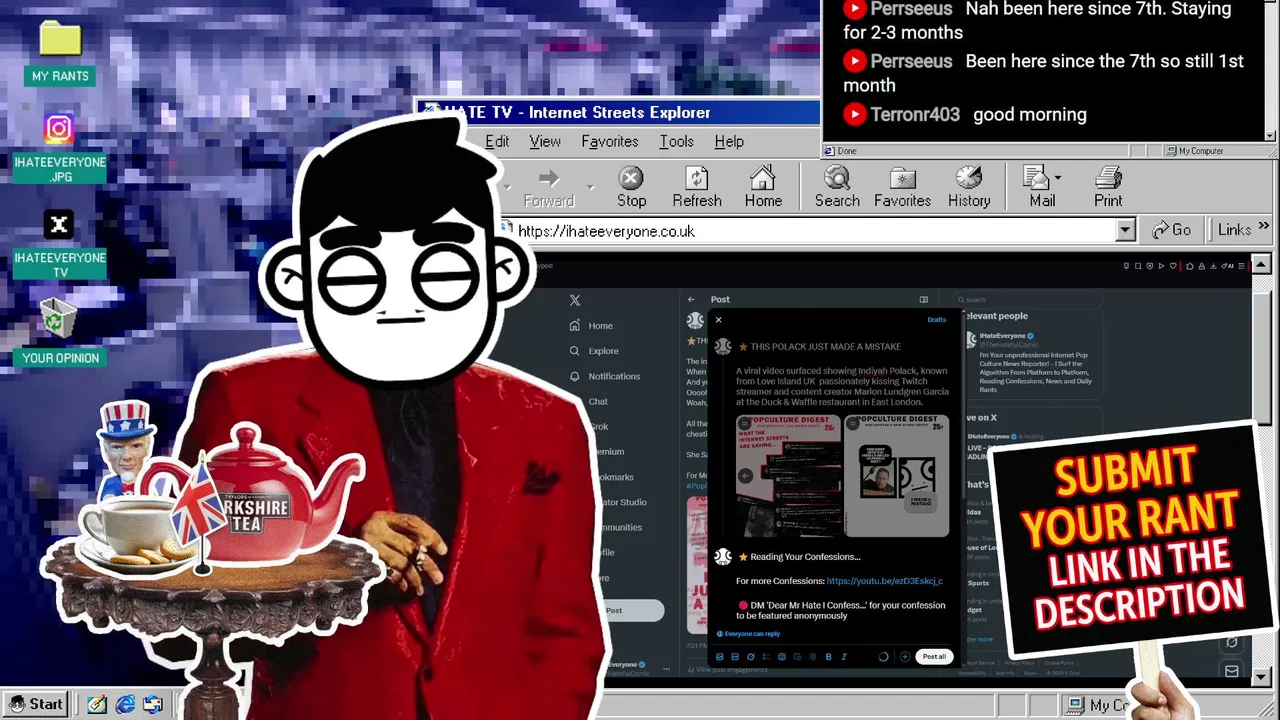Click the Stop toolbar button

(x=631, y=187)
